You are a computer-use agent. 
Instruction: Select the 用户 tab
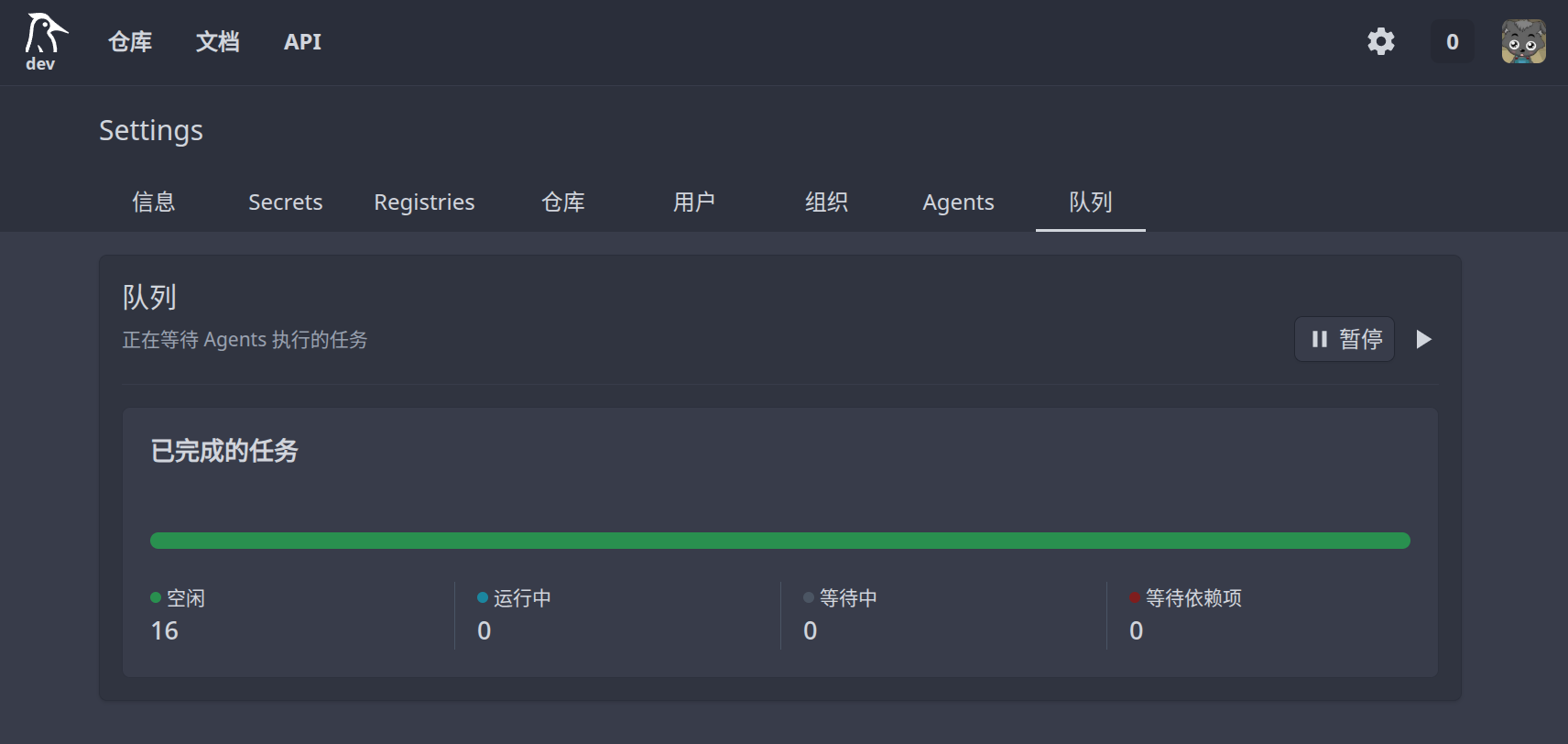tap(694, 202)
